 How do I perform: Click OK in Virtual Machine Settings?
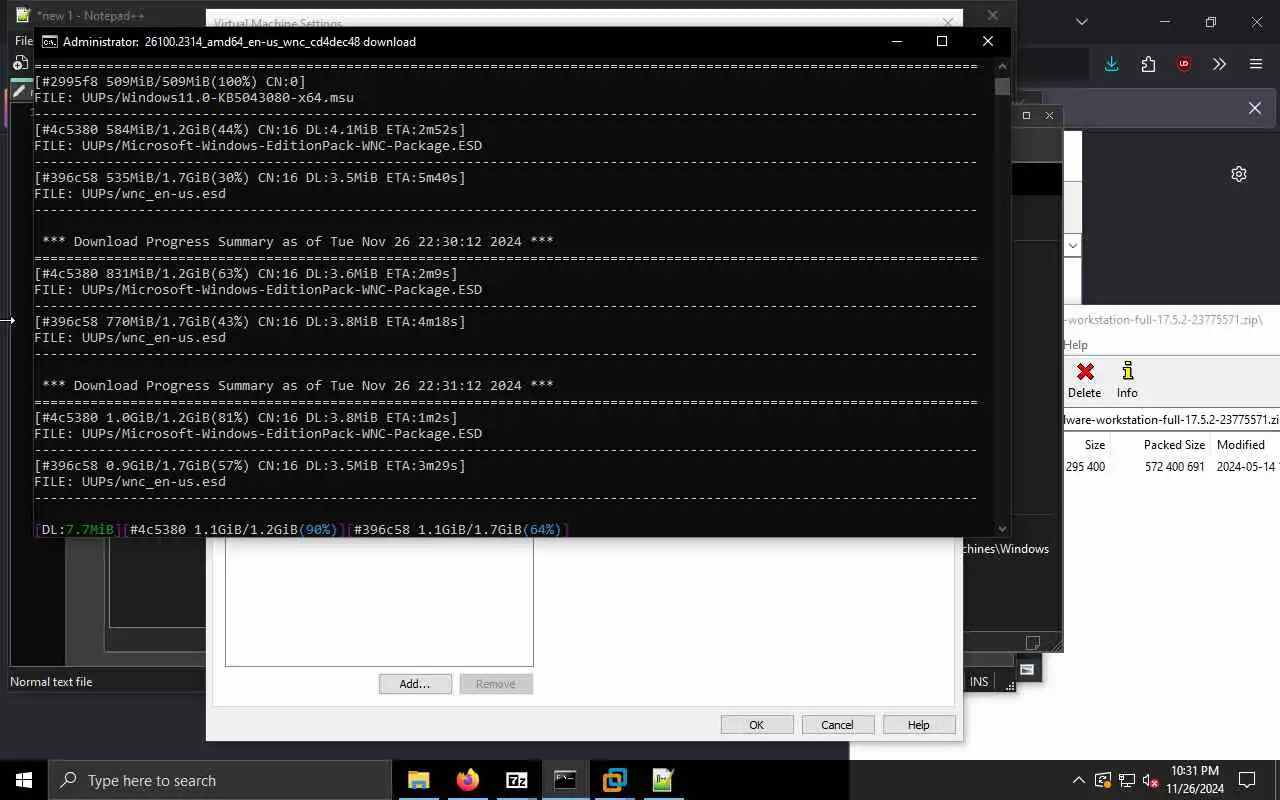click(757, 725)
